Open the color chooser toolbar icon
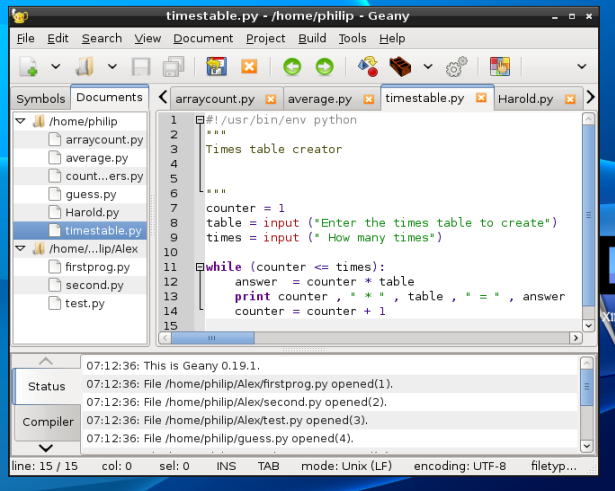This screenshot has width=615, height=491. (x=500, y=67)
